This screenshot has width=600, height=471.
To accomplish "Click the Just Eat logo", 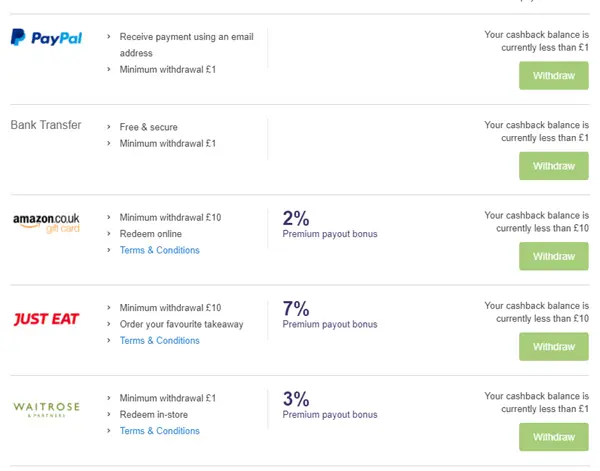I will 46,319.
